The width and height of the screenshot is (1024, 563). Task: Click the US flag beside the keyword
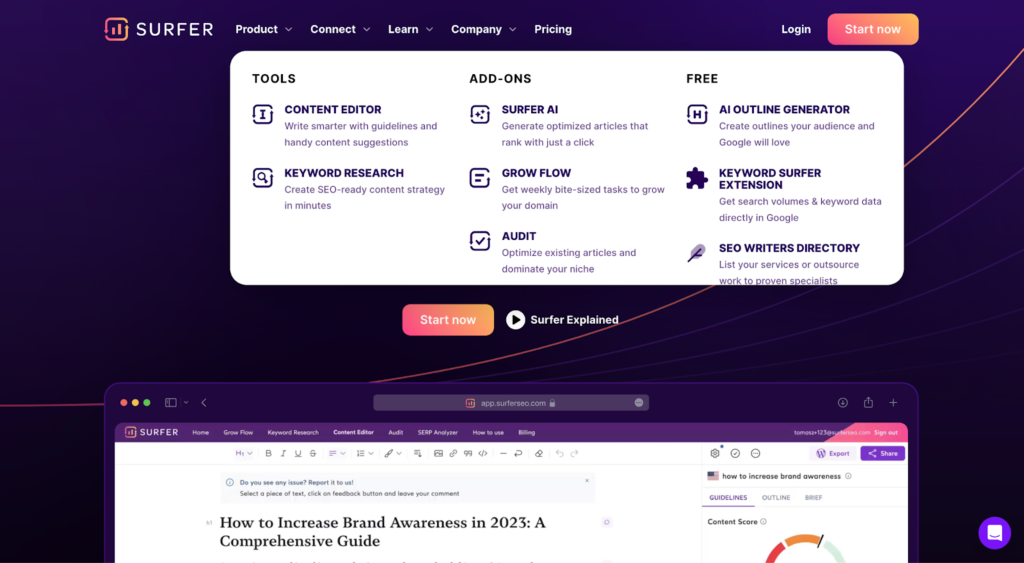point(713,476)
